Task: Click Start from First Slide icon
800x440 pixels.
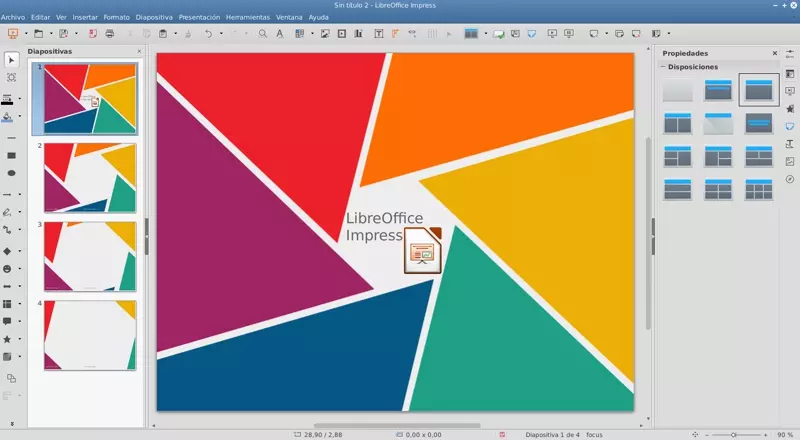Action: click(x=552, y=34)
